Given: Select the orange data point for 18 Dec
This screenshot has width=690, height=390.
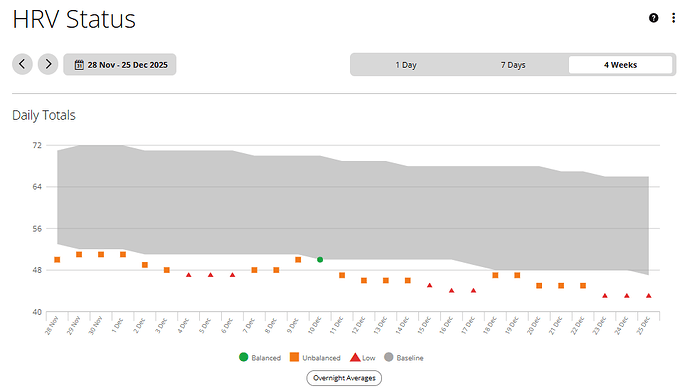Looking at the screenshot, I should click(x=495, y=275).
